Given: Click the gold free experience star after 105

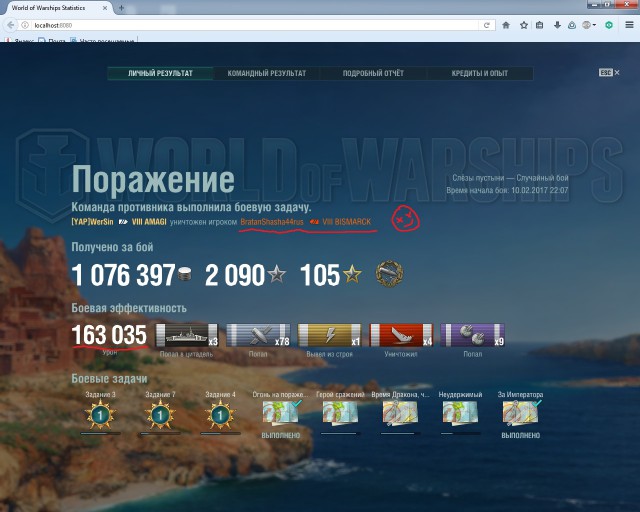Looking at the screenshot, I should (352, 274).
